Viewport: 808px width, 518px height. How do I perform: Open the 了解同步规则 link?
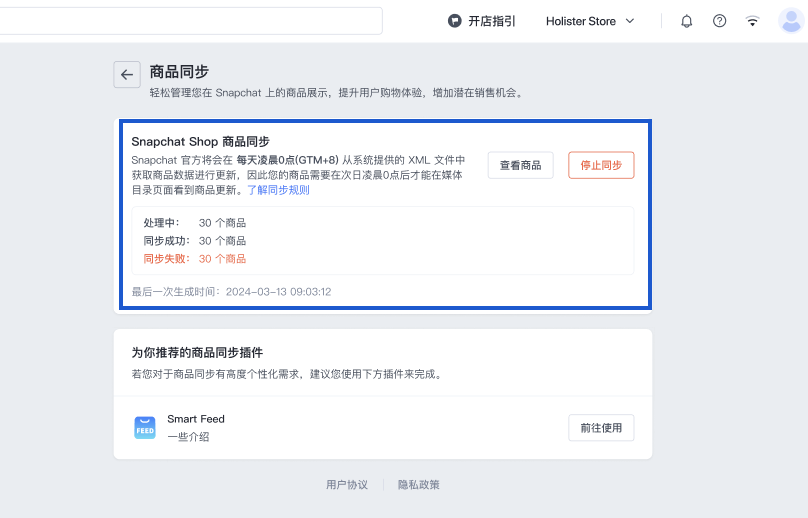tap(278, 190)
